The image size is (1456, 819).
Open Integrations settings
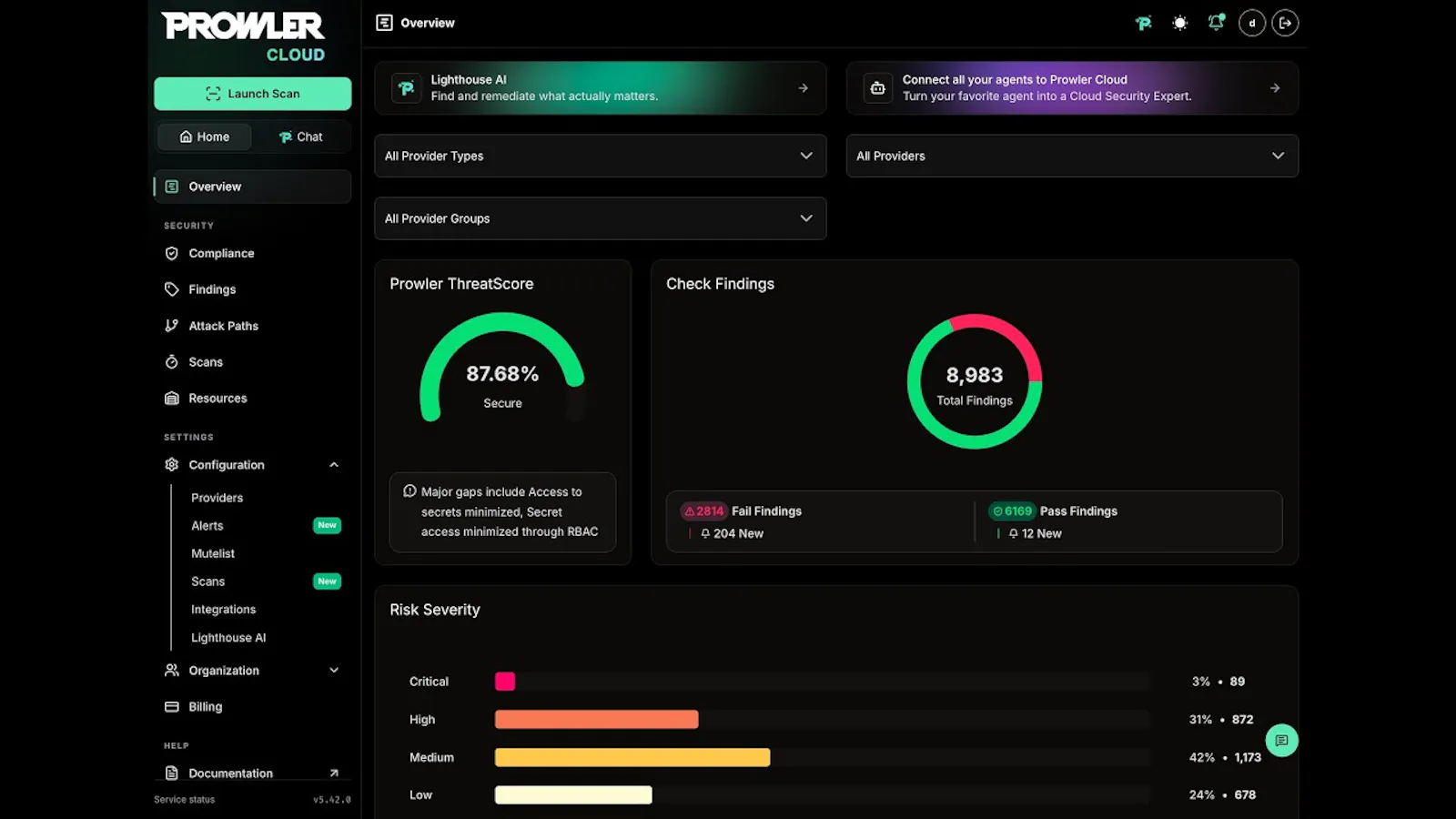coord(223,610)
